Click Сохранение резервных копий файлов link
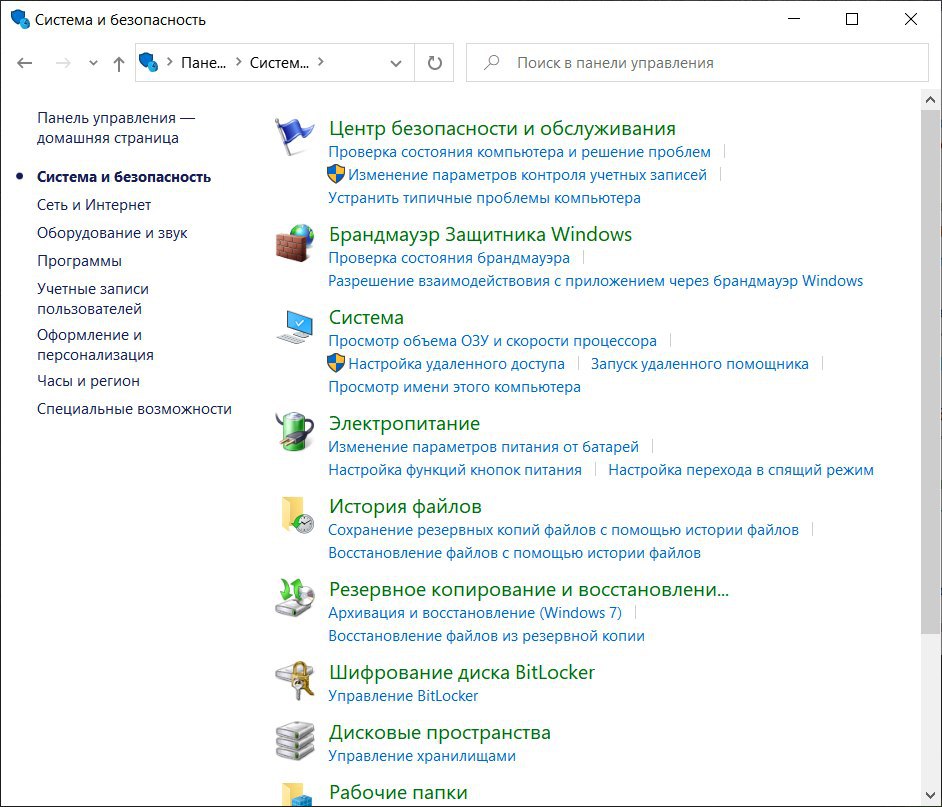This screenshot has height=807, width=942. pyautogui.click(x=563, y=529)
